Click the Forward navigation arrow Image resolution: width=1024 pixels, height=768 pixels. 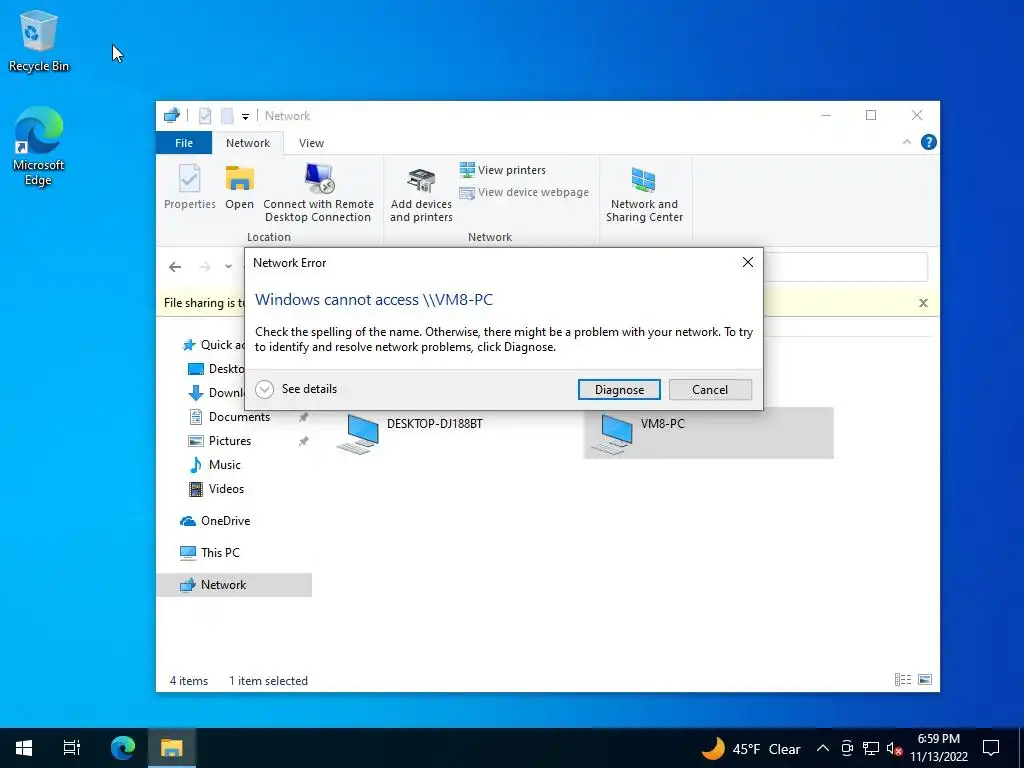click(204, 266)
